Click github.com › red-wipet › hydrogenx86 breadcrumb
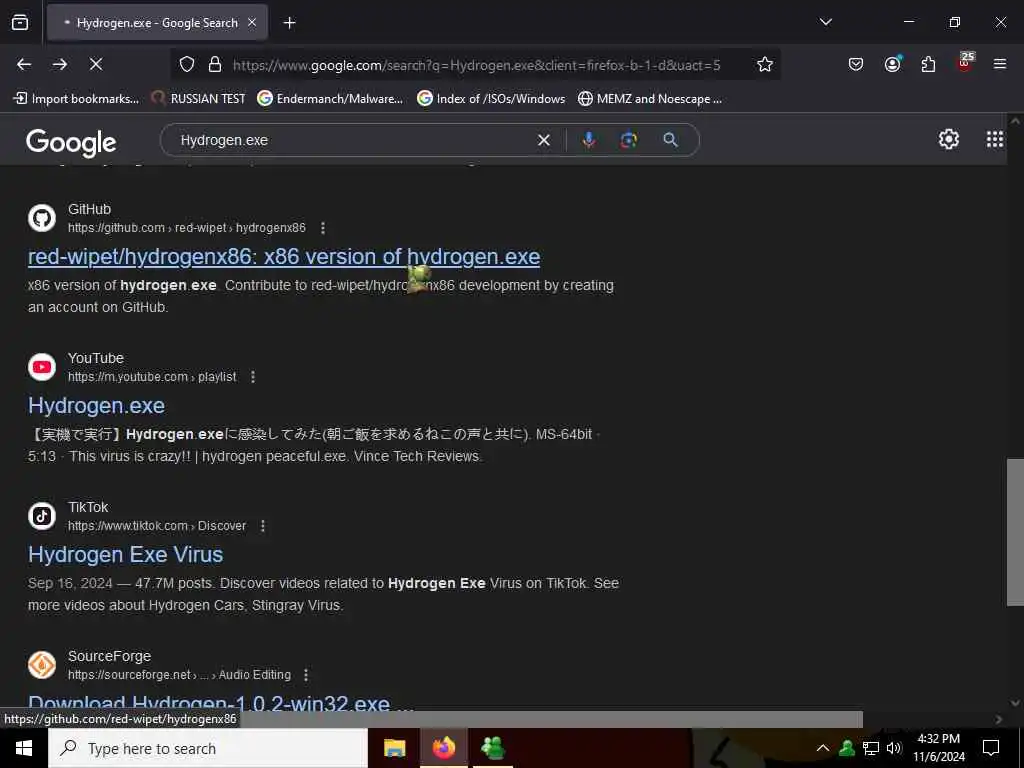1024x768 pixels. click(187, 228)
